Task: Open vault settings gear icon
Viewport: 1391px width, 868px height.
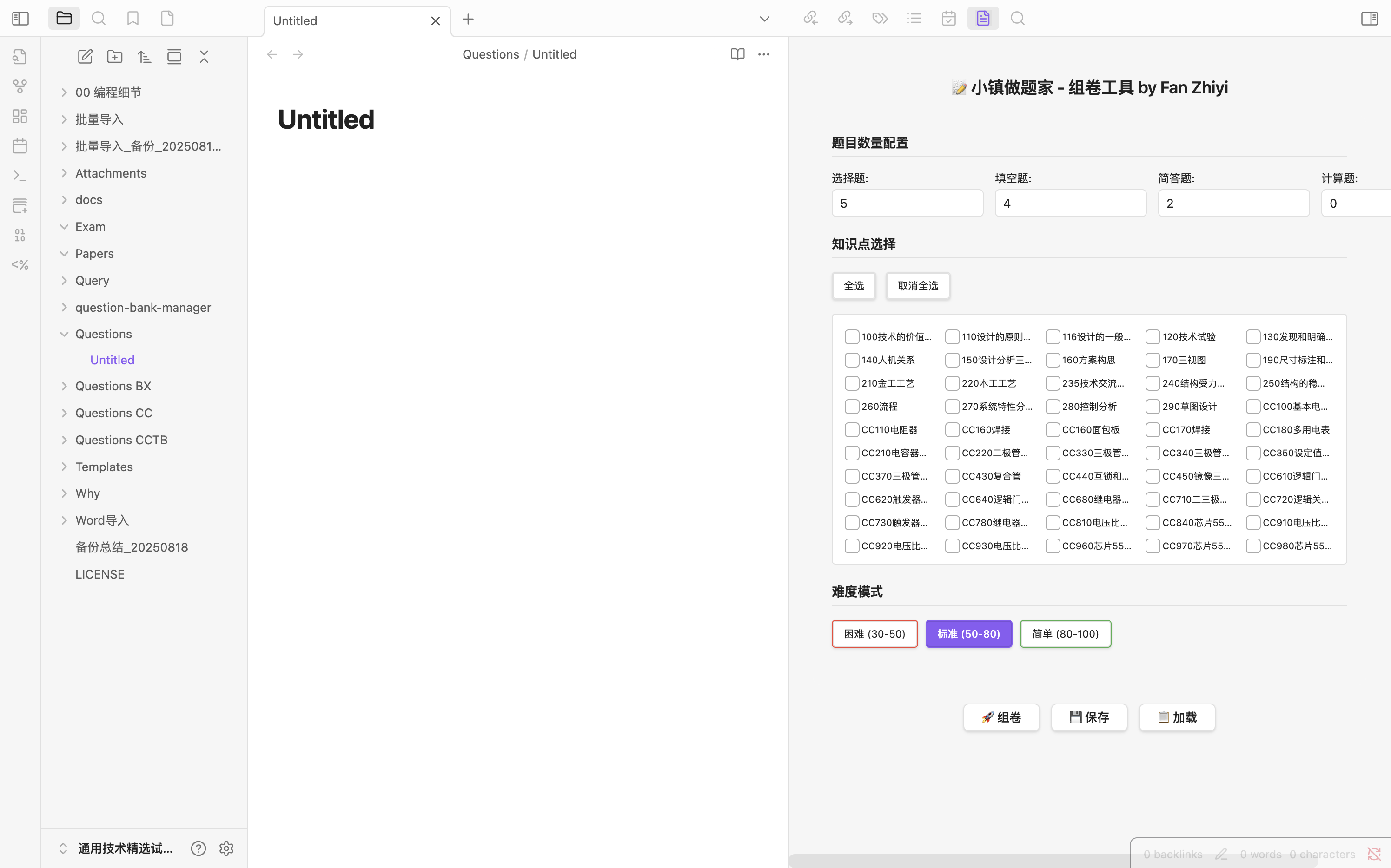Action: (226, 848)
